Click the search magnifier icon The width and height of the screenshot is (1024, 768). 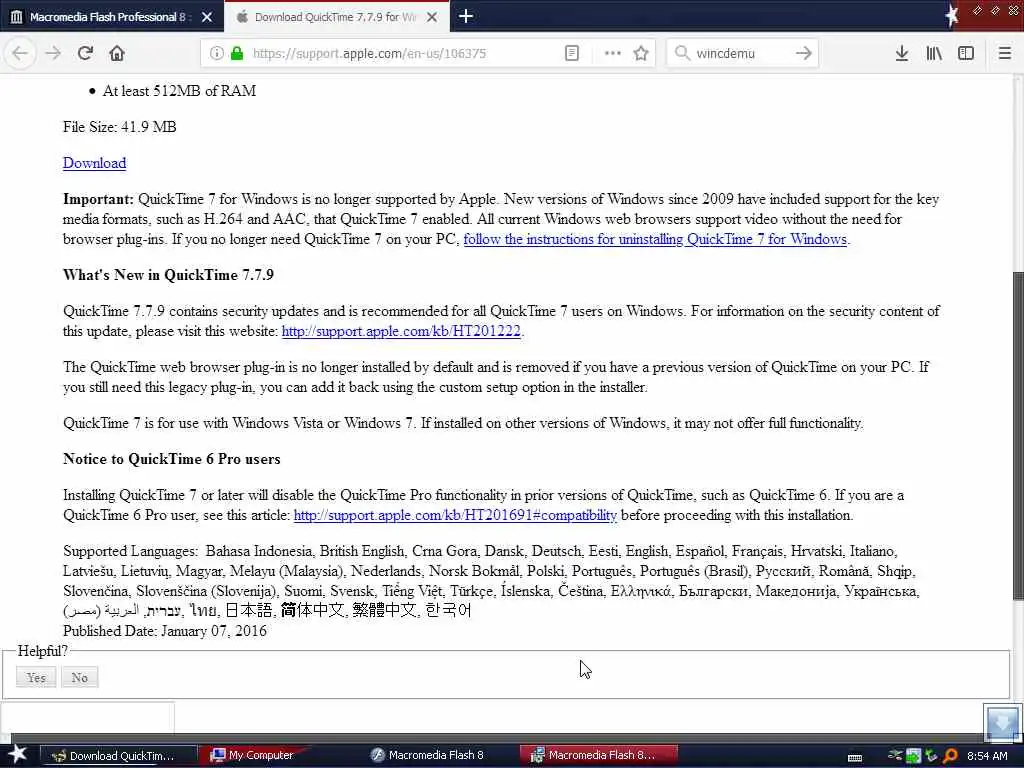(682, 53)
